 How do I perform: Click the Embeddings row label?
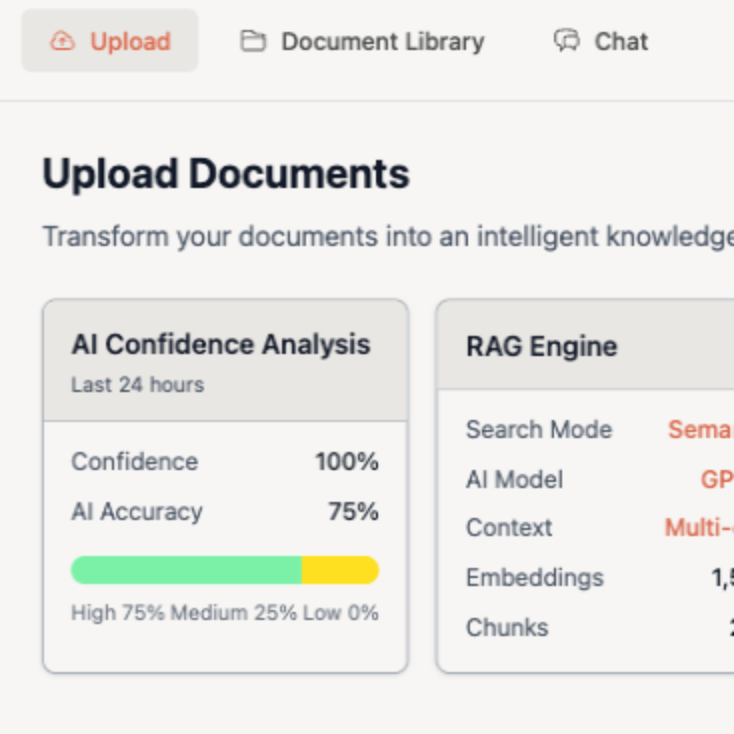pyautogui.click(x=534, y=578)
